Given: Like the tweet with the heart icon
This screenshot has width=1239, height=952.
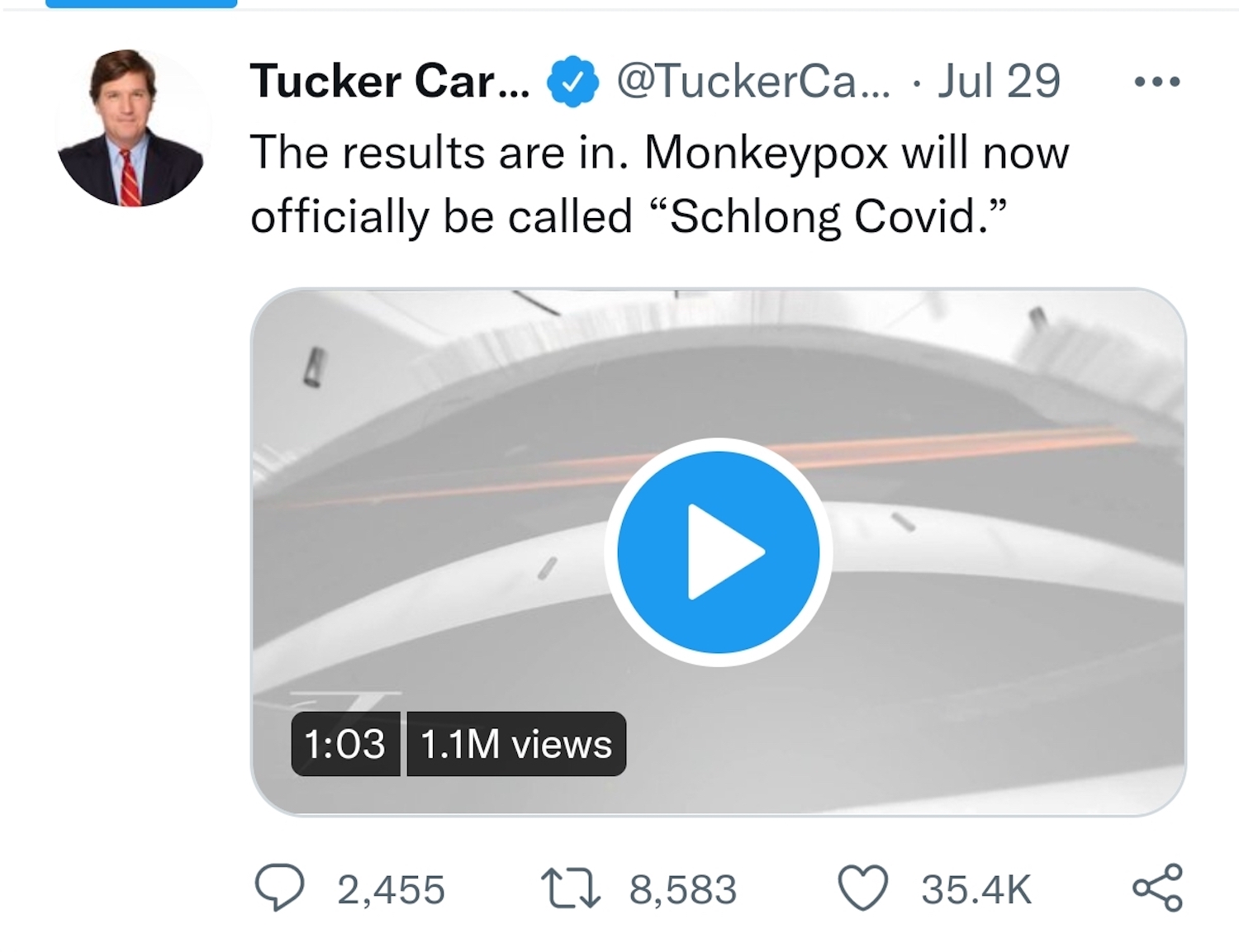Looking at the screenshot, I should (863, 888).
